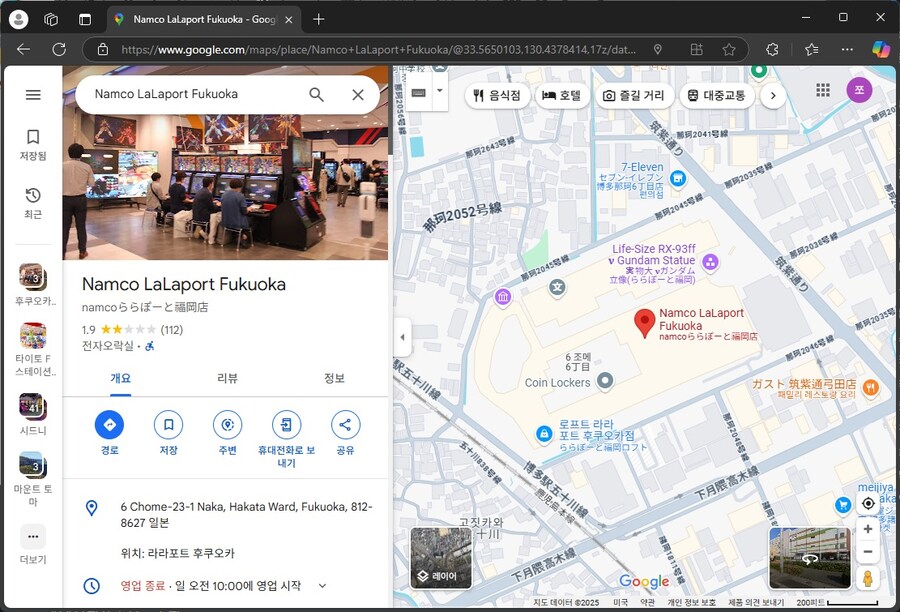This screenshot has width=900, height=612.
Task: Click the address 6 Chome-23-1 Naka text
Action: 247,514
